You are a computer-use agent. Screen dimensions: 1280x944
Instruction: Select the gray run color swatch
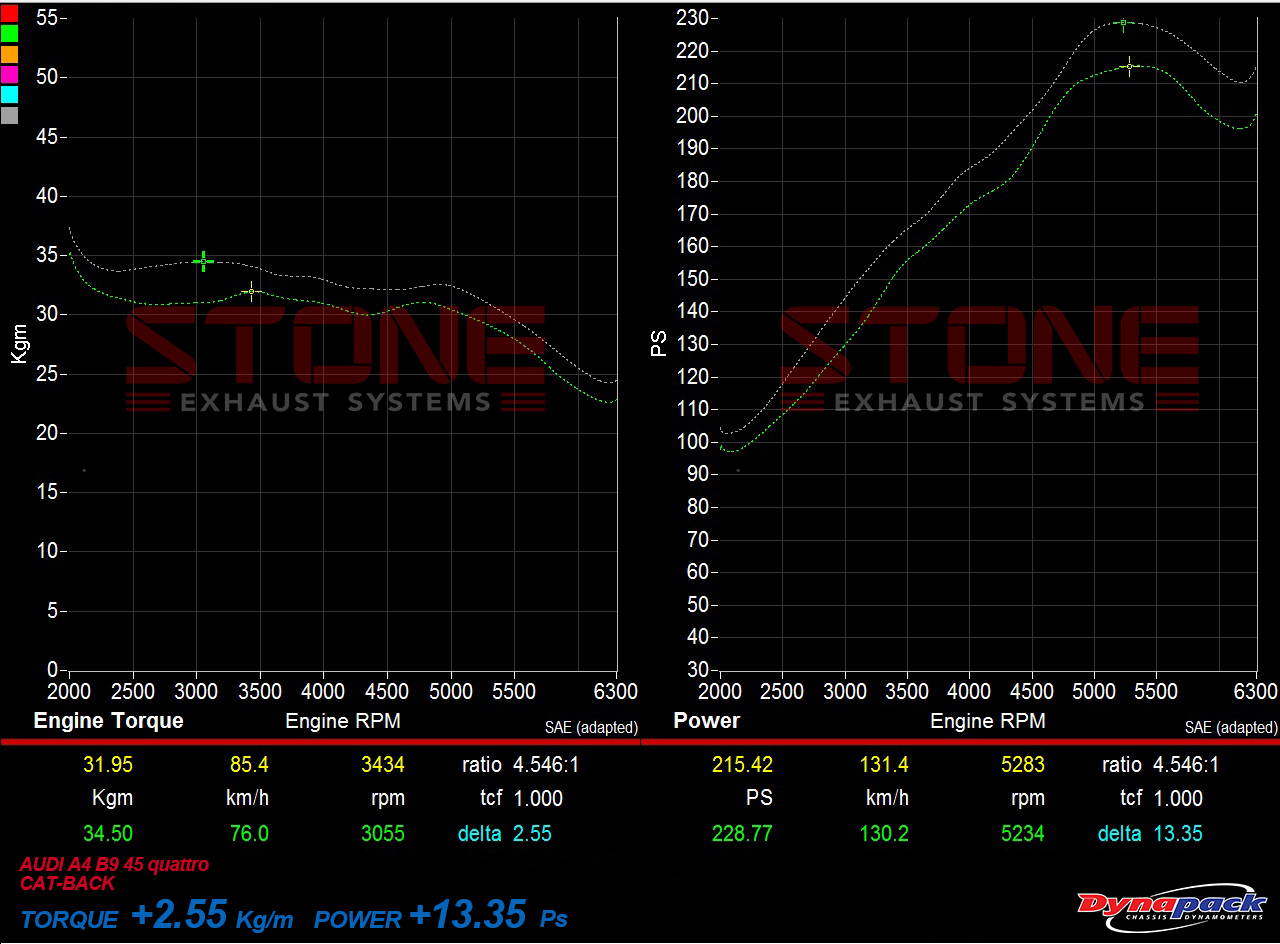click(9, 115)
